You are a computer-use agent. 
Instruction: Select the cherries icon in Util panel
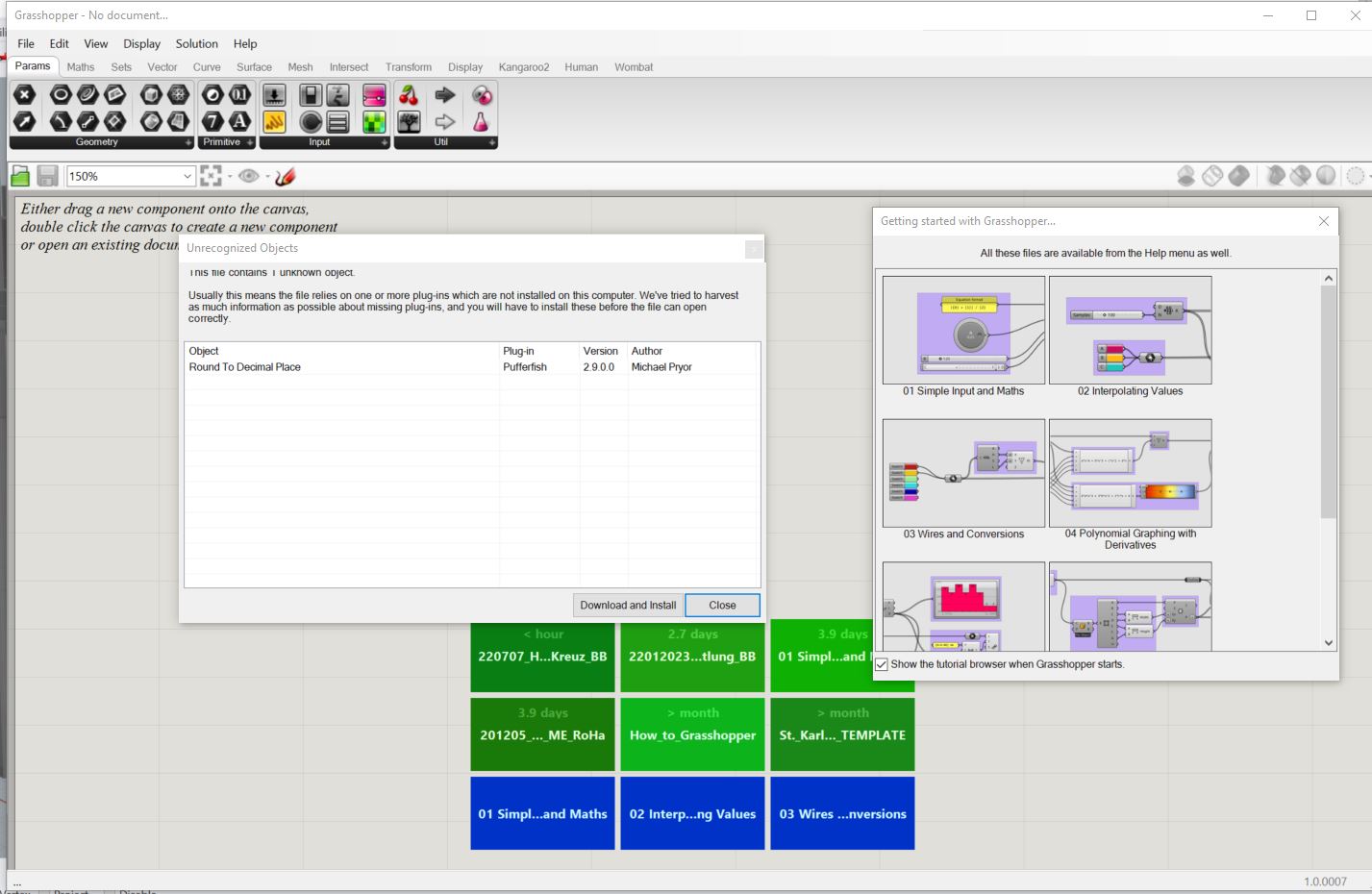[x=409, y=94]
